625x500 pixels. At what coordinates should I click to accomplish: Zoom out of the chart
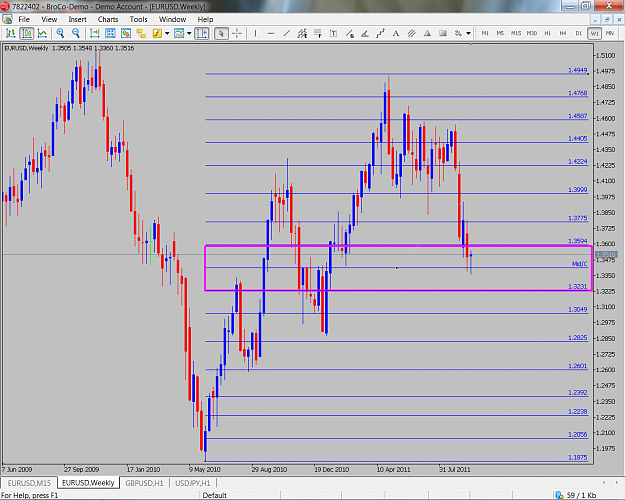(76, 33)
